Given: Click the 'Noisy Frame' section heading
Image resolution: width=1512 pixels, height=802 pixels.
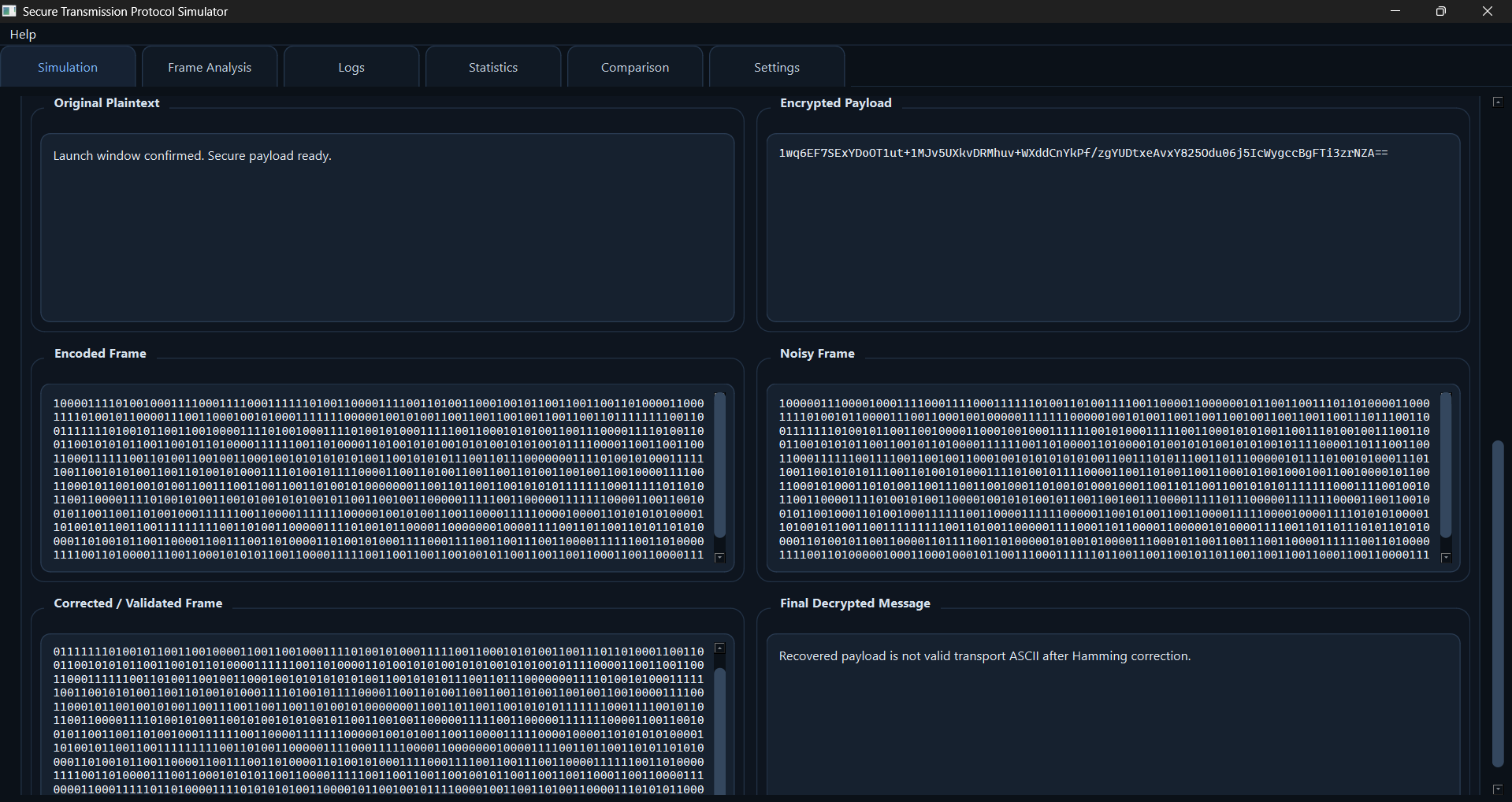Looking at the screenshot, I should (x=817, y=354).
